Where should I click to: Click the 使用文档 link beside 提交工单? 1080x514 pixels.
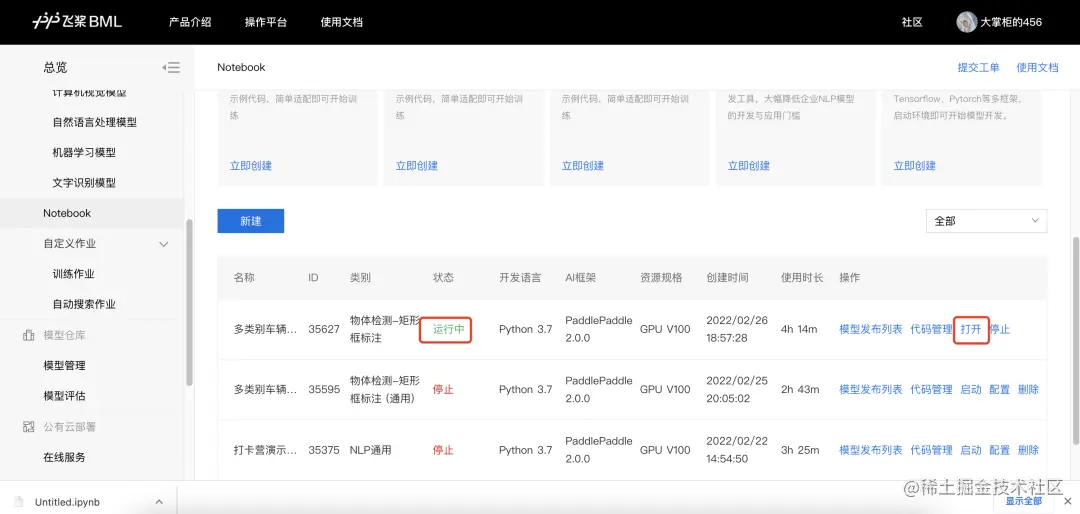pyautogui.click(x=1037, y=68)
